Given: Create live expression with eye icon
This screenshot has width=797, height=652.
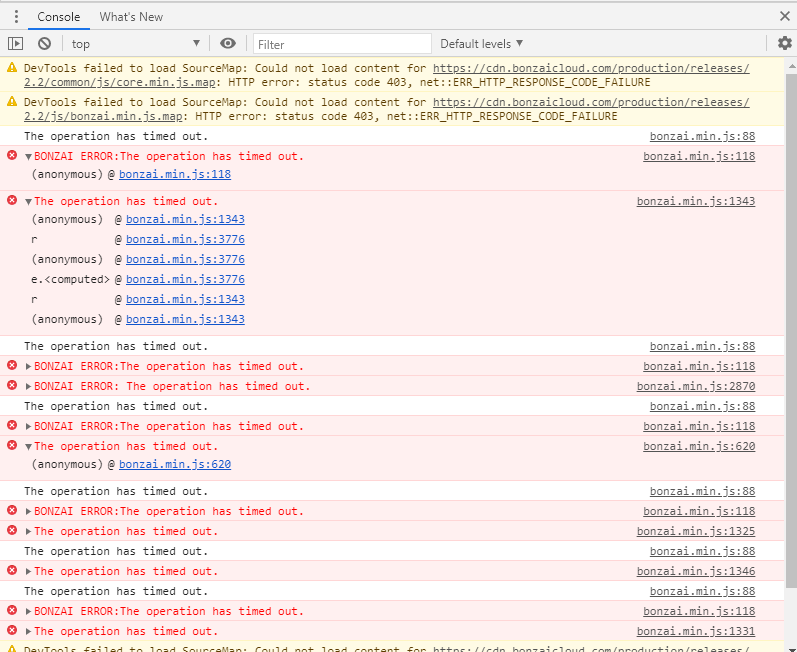Looking at the screenshot, I should (228, 44).
